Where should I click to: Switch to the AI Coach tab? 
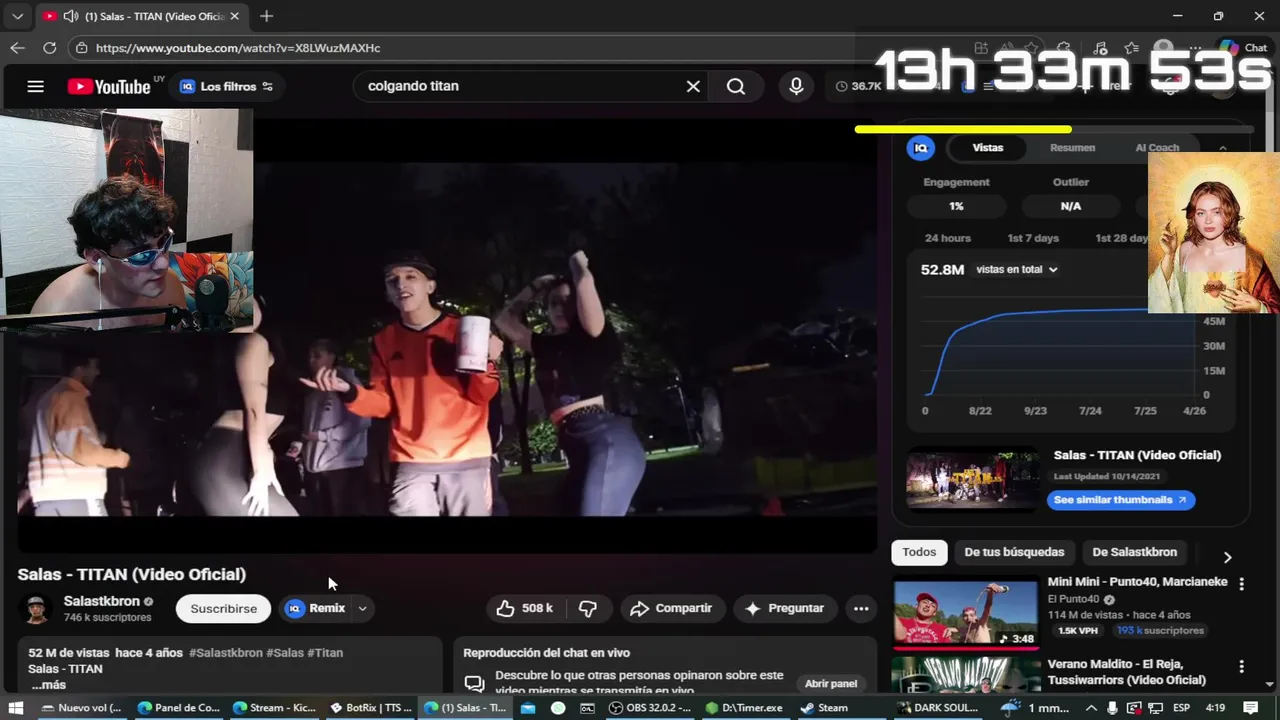1157,148
